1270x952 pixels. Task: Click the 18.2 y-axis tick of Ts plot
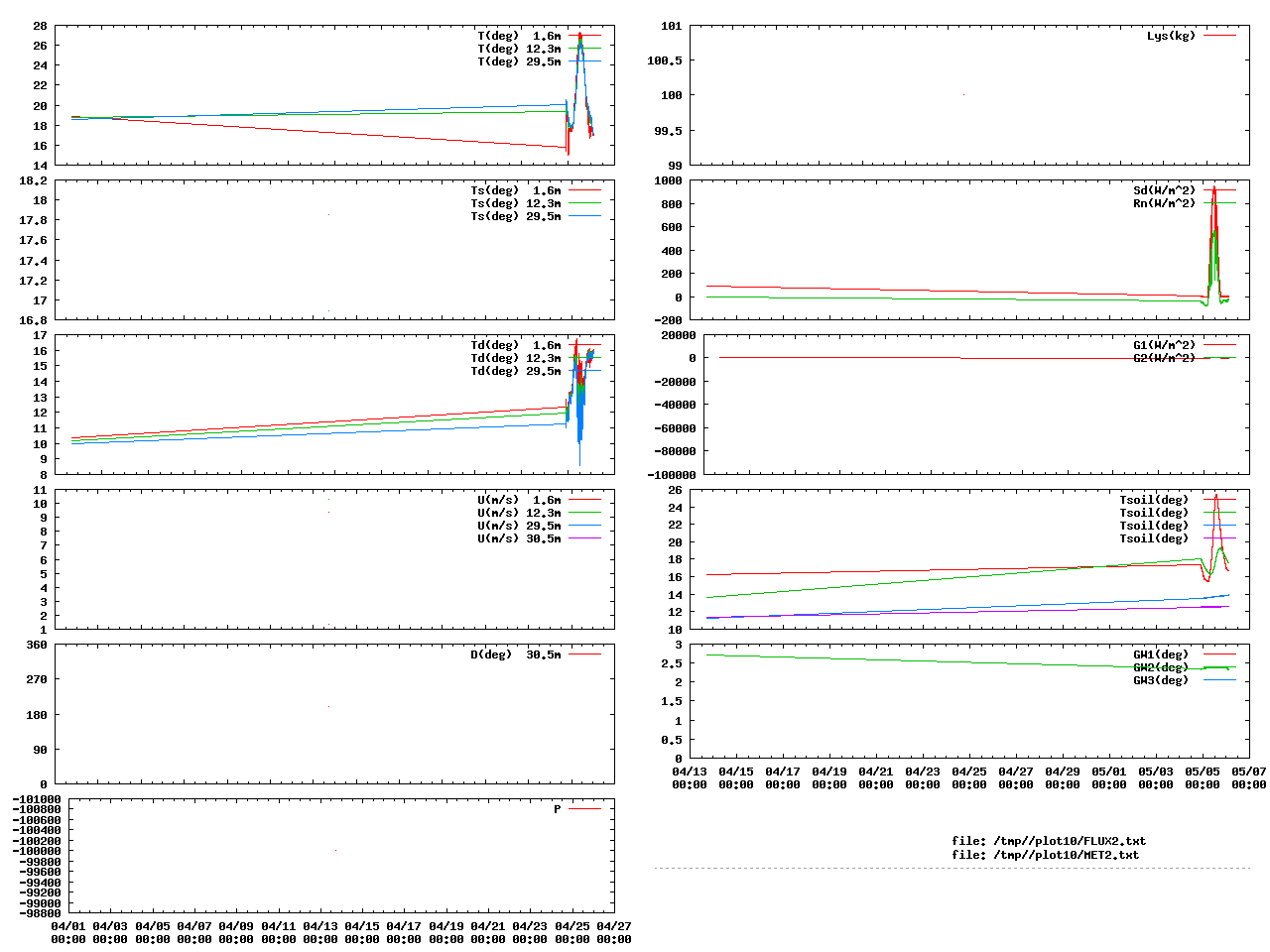[x=34, y=180]
